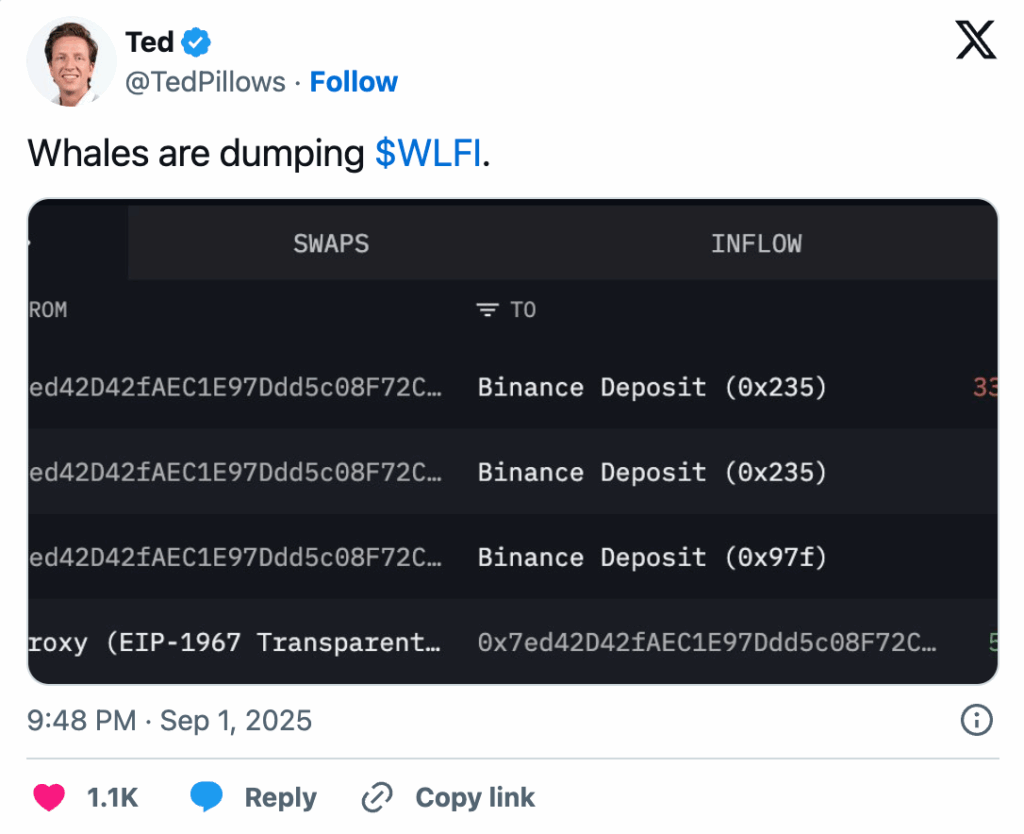Click Ted's profile avatar photo

(x=71, y=61)
